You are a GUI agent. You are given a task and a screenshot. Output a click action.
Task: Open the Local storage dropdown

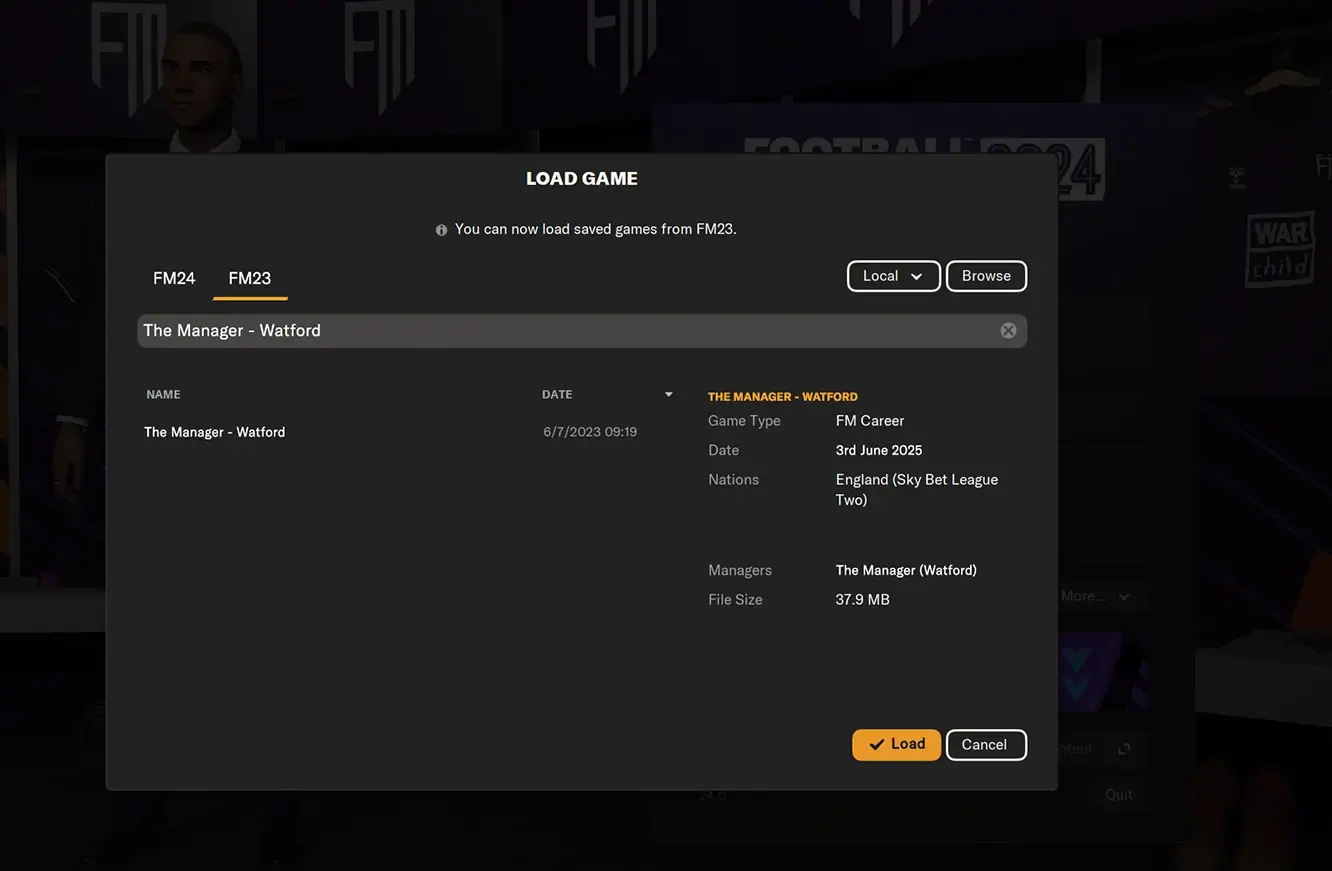(894, 276)
